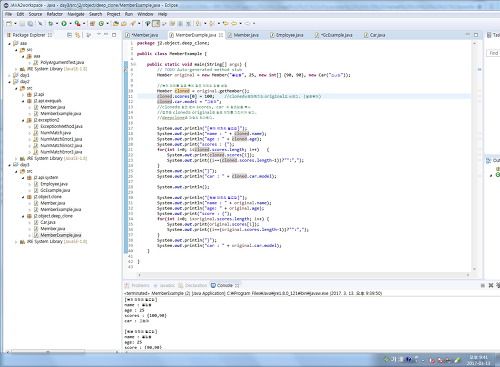Open the New Java Class dropdown arrow
The width and height of the screenshot is (500, 367).
[107, 23]
